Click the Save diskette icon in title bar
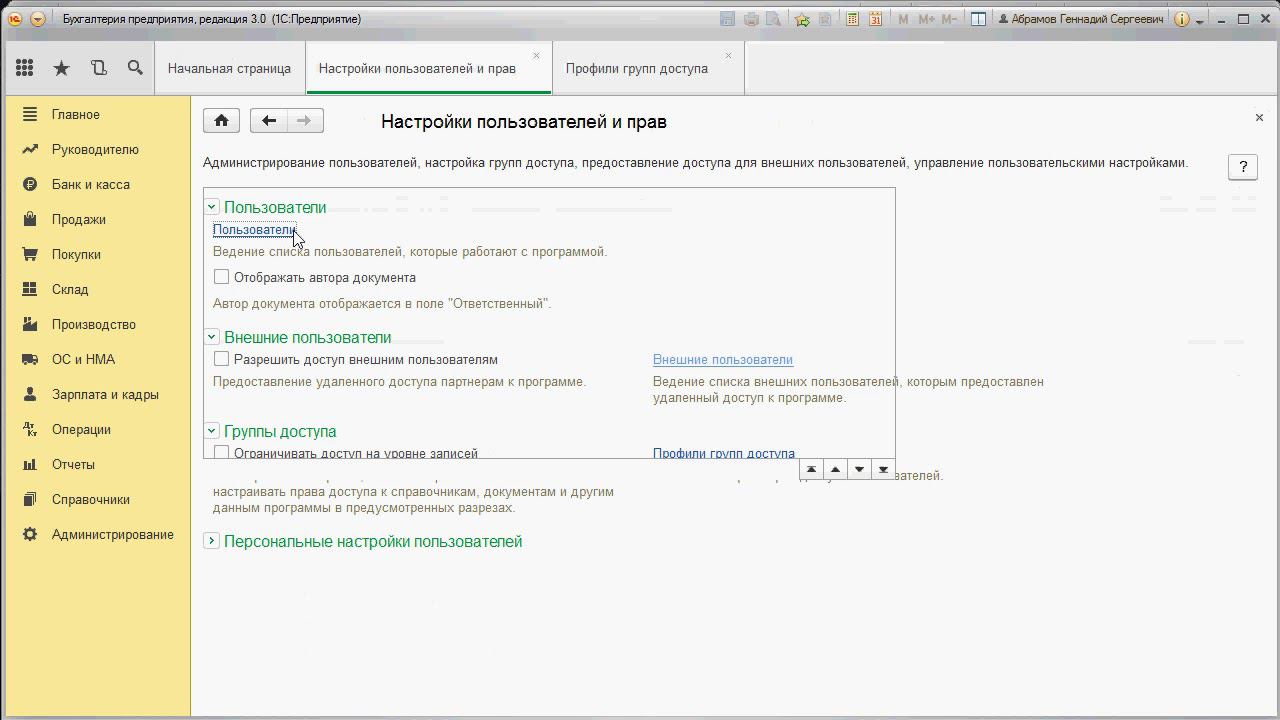Viewport: 1280px width, 720px height. 727,19
